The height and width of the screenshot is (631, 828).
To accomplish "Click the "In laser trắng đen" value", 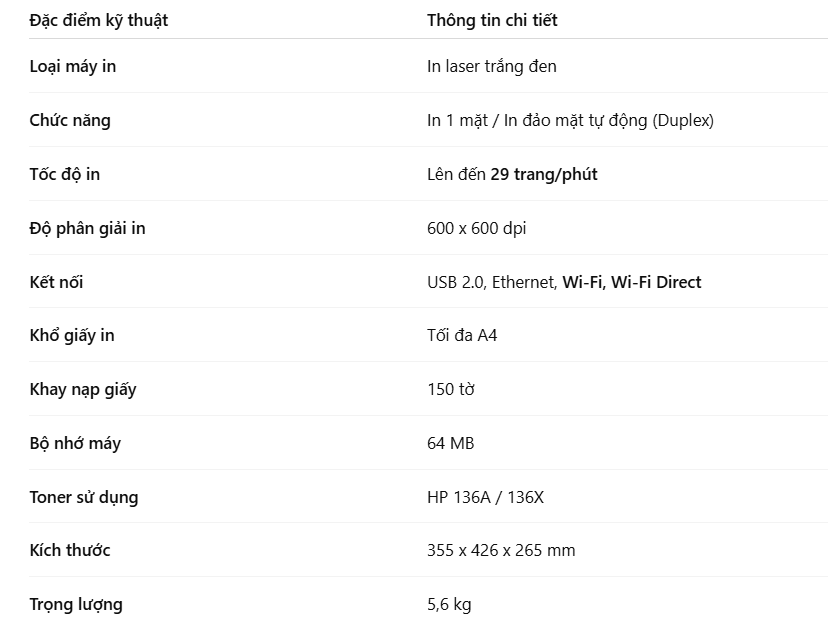I will click(x=491, y=66).
